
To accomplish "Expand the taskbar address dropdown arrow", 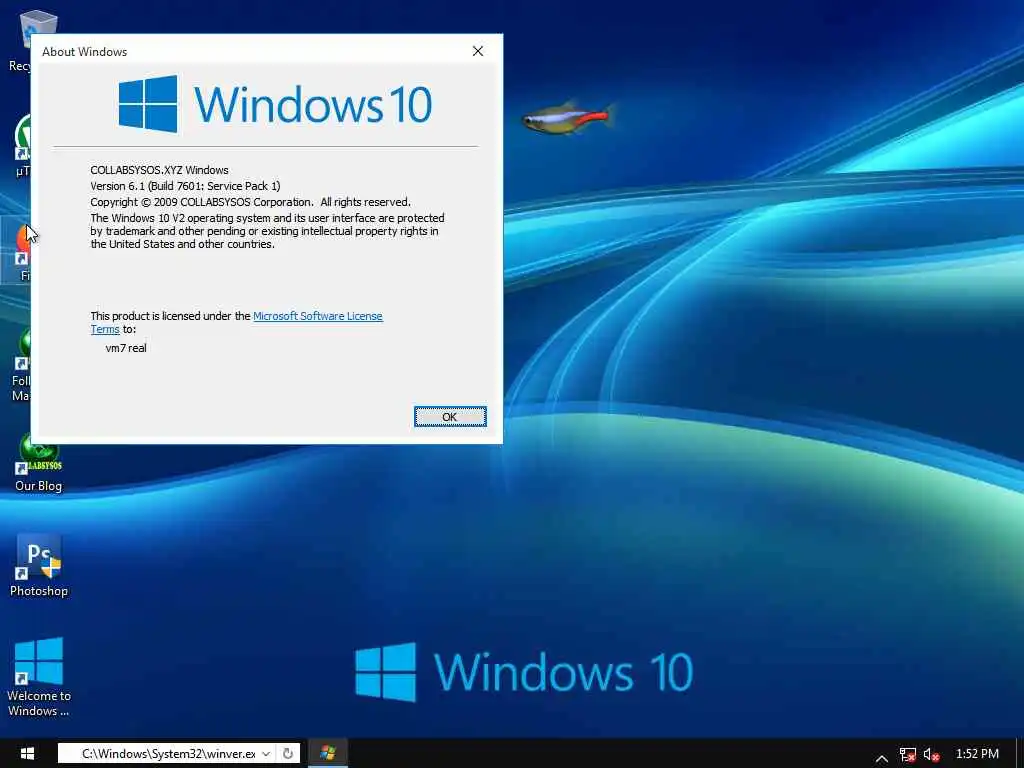I will [266, 754].
